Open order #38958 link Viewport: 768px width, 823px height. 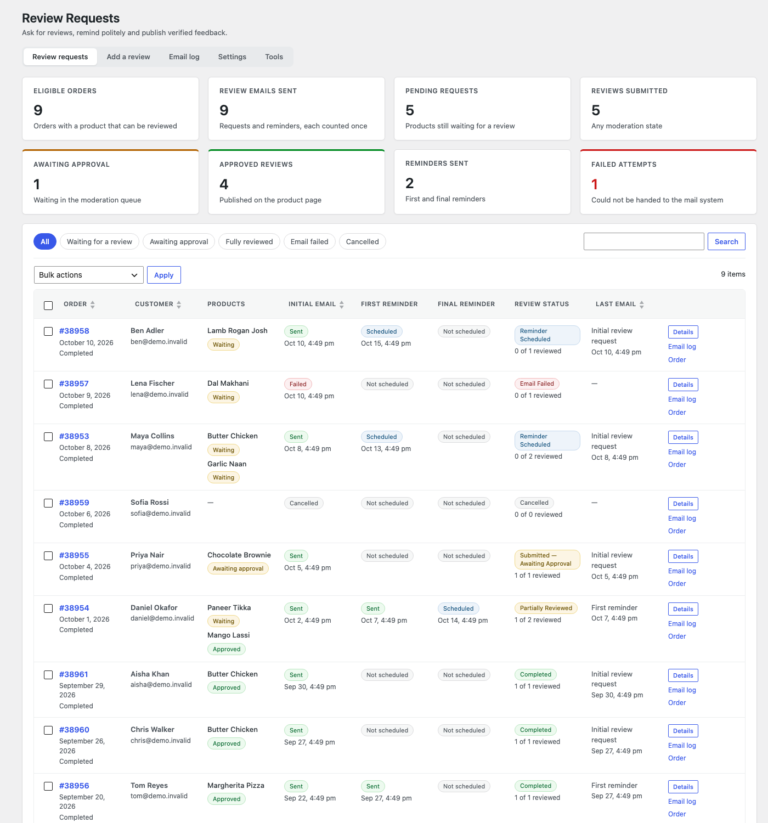click(74, 331)
